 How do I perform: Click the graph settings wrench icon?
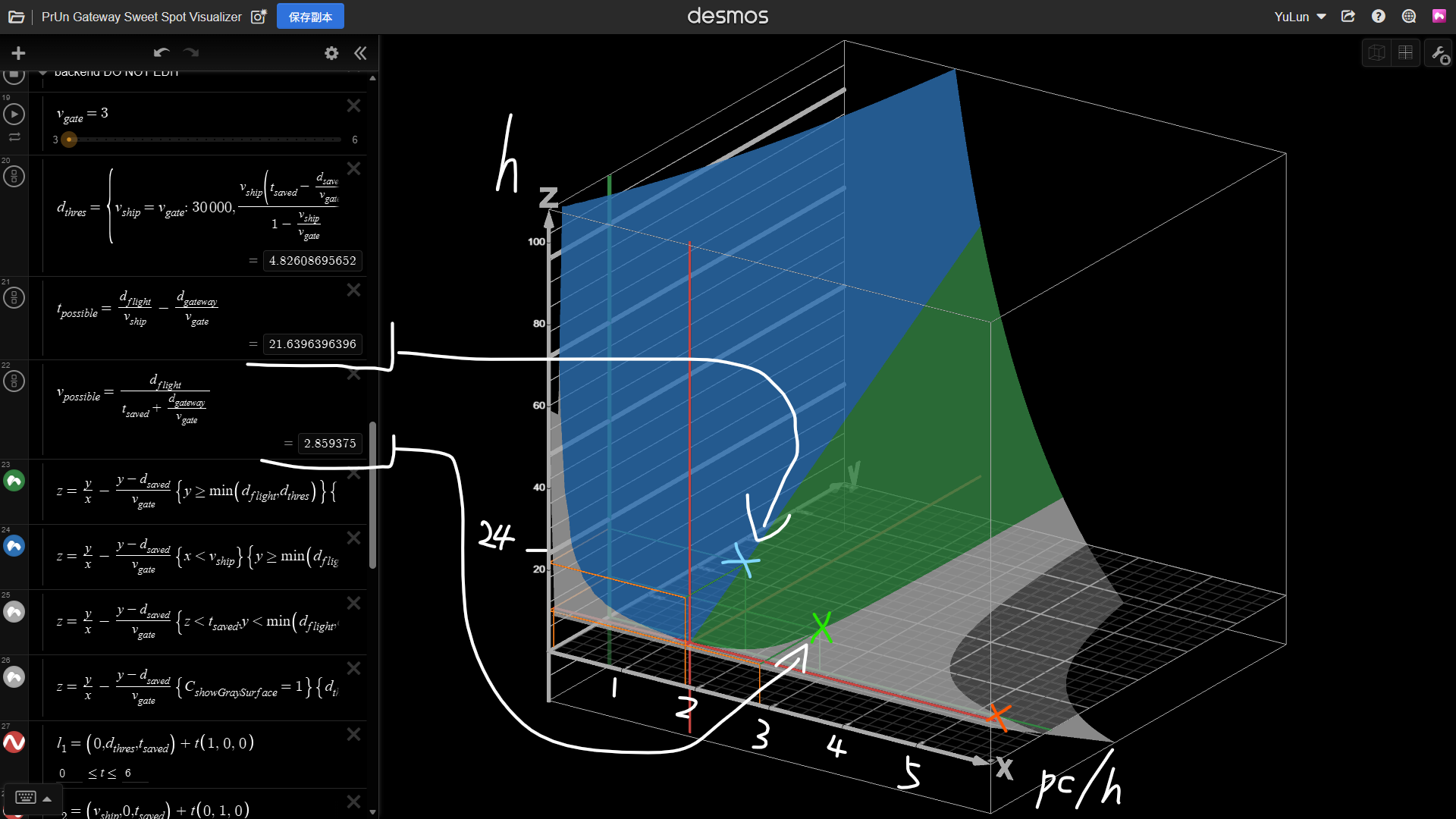1438,53
